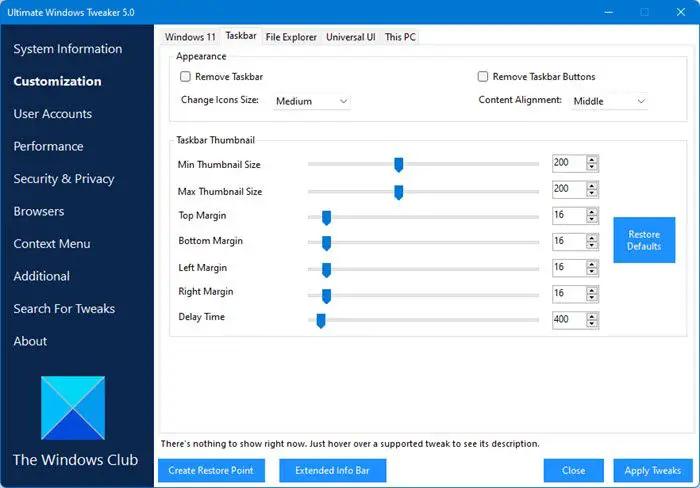Increase Max Thumbnail Size spinner up arrow

click(592, 186)
